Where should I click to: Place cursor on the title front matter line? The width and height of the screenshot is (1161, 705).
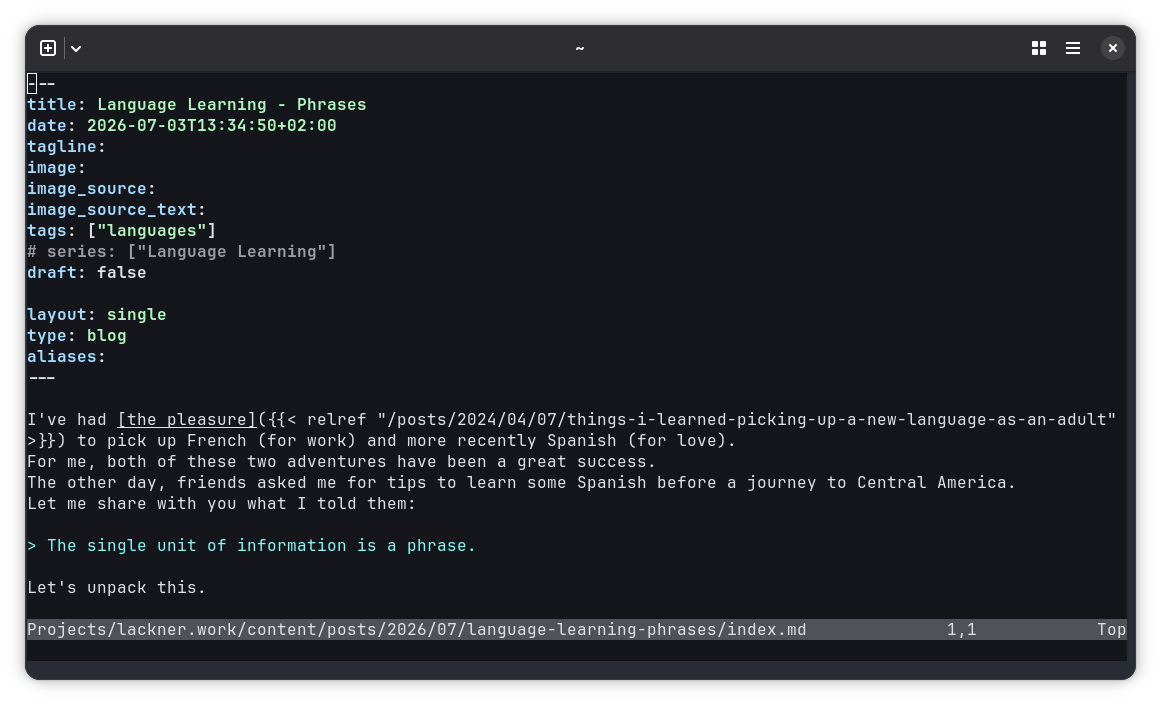pos(197,104)
